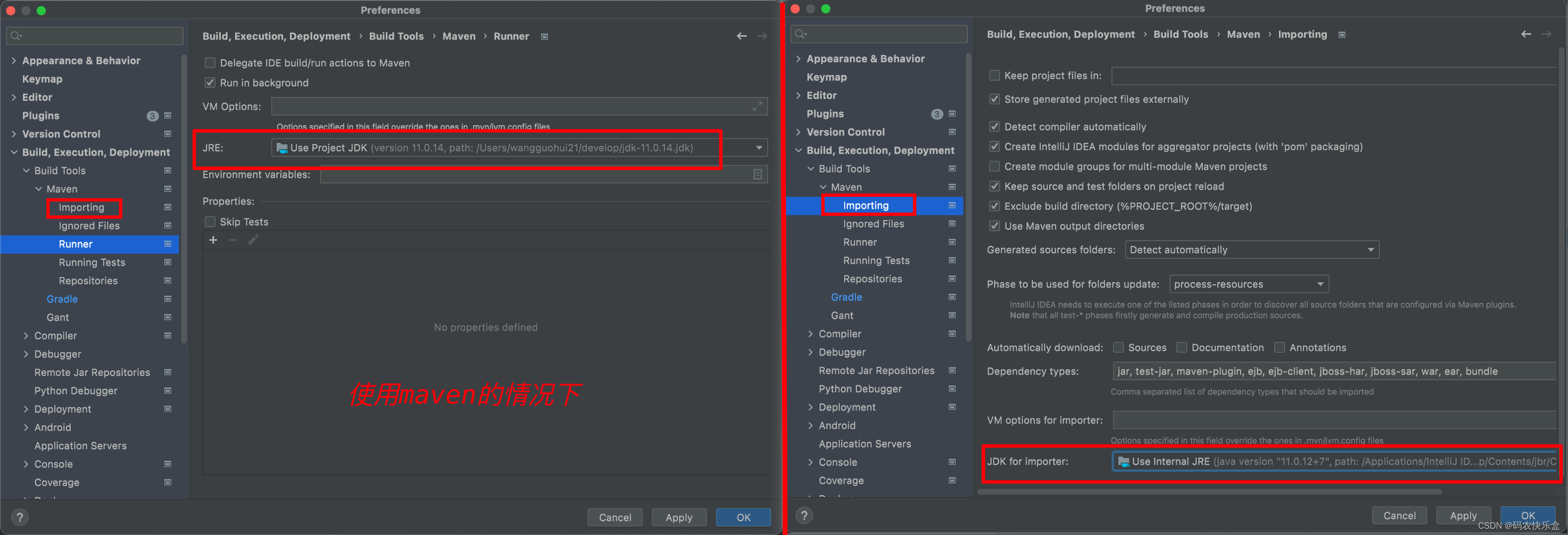Click the Dependency types input field
The image size is (1568, 535).
pos(1335,371)
